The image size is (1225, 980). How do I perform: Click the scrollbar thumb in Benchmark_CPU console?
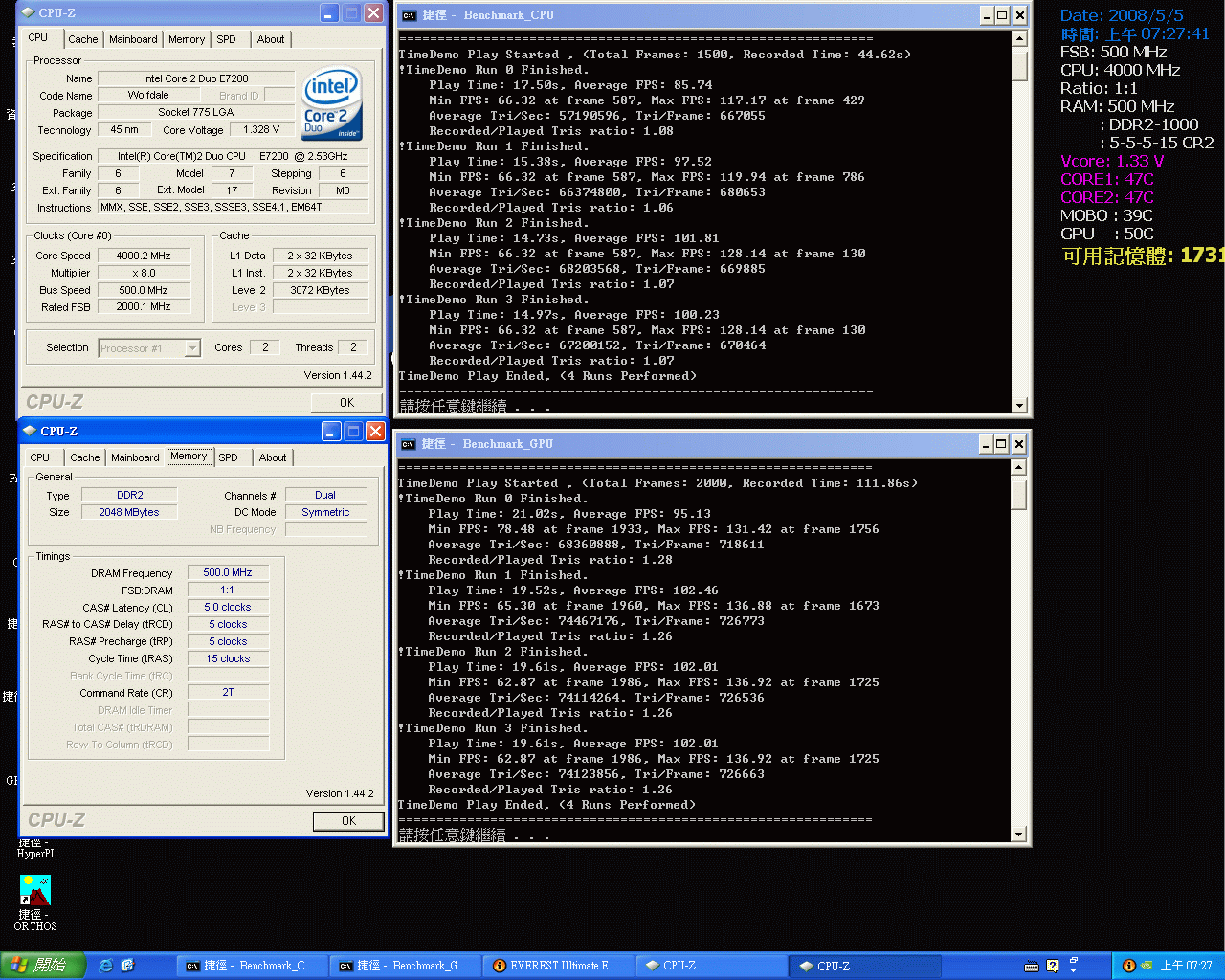1019,66
